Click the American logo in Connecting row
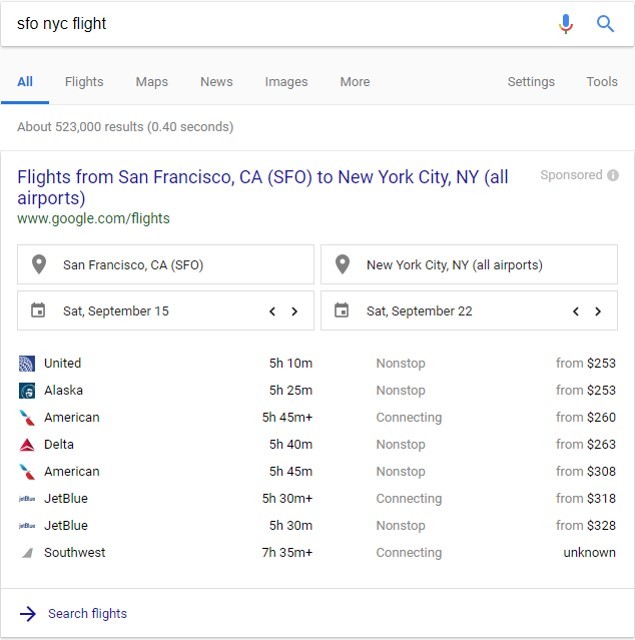 (27, 418)
